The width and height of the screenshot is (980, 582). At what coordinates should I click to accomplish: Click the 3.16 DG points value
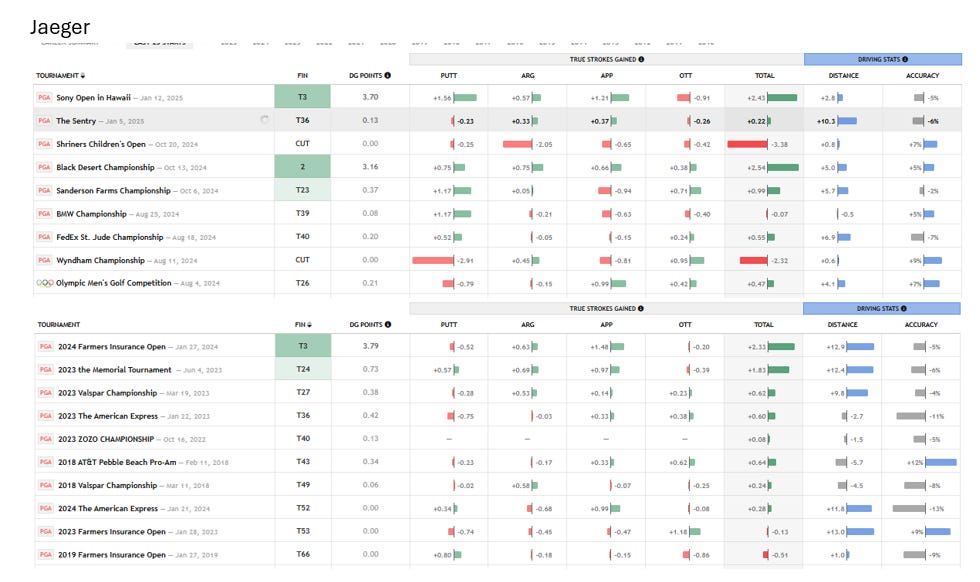click(x=370, y=167)
